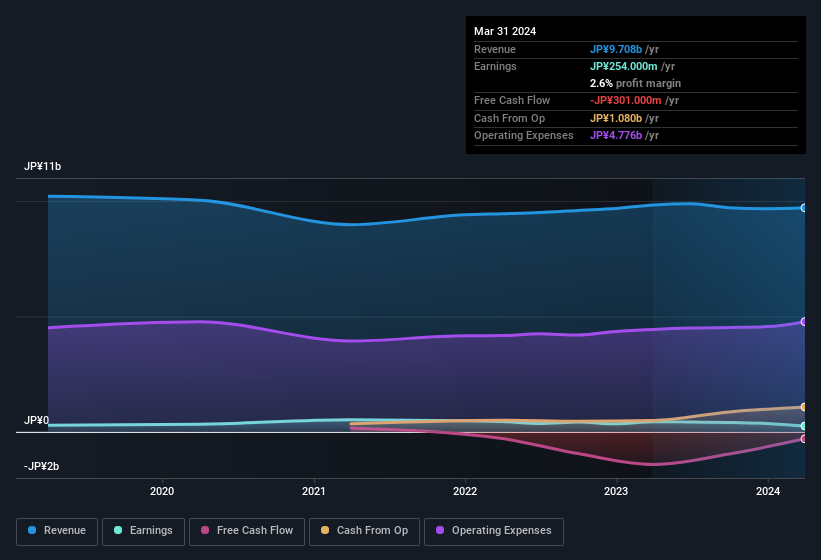Toggle the Earnings legend button
The width and height of the screenshot is (821, 560).
click(x=143, y=531)
